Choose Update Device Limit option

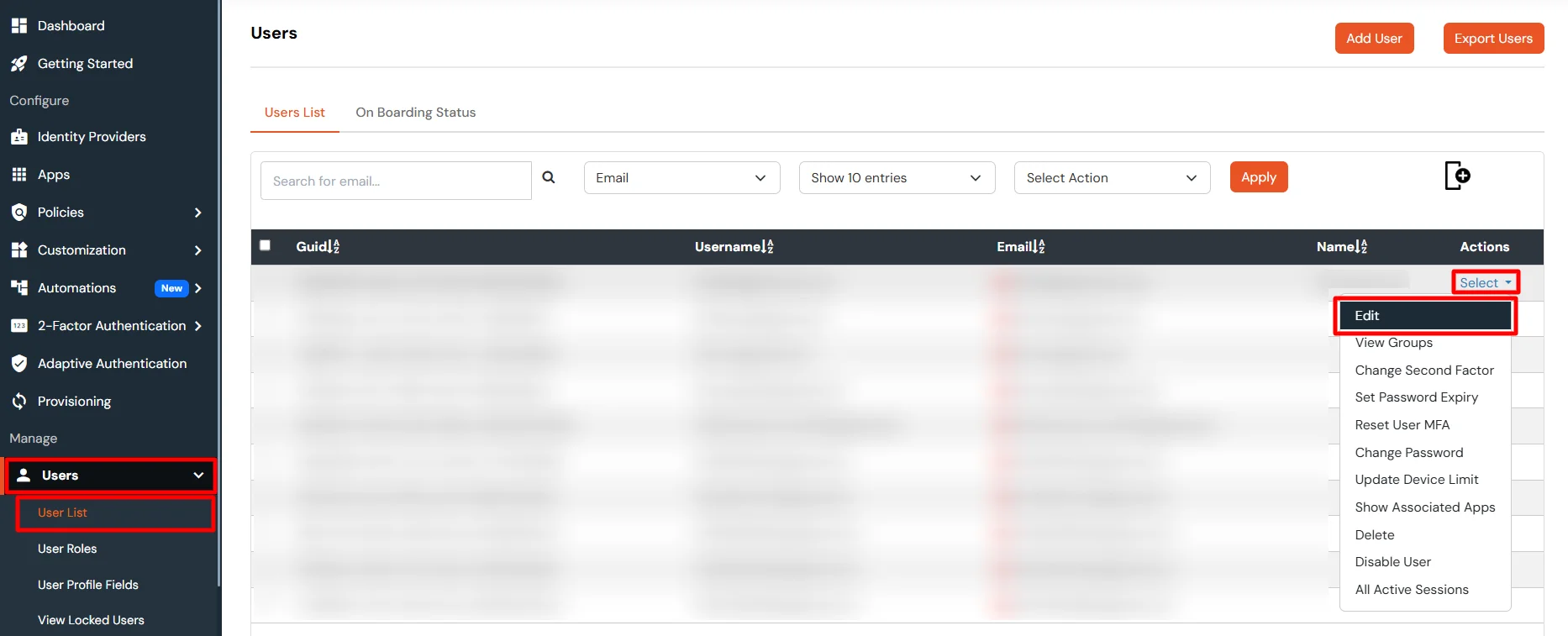[1425, 480]
